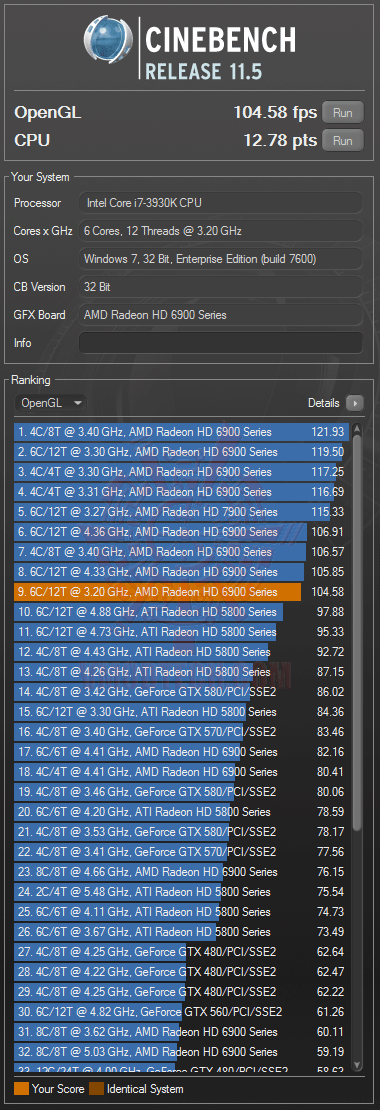Select rank 2 entry scoring 119.50

coord(182,452)
